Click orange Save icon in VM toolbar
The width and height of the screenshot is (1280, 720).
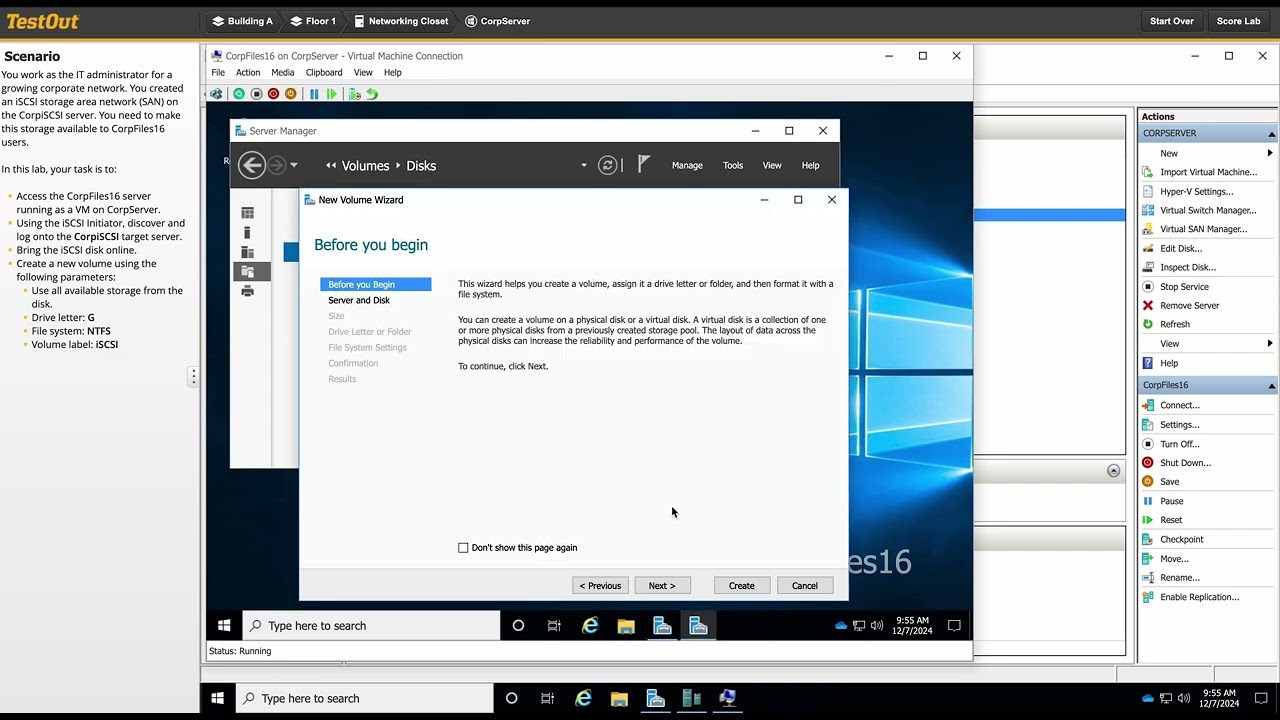click(291, 94)
